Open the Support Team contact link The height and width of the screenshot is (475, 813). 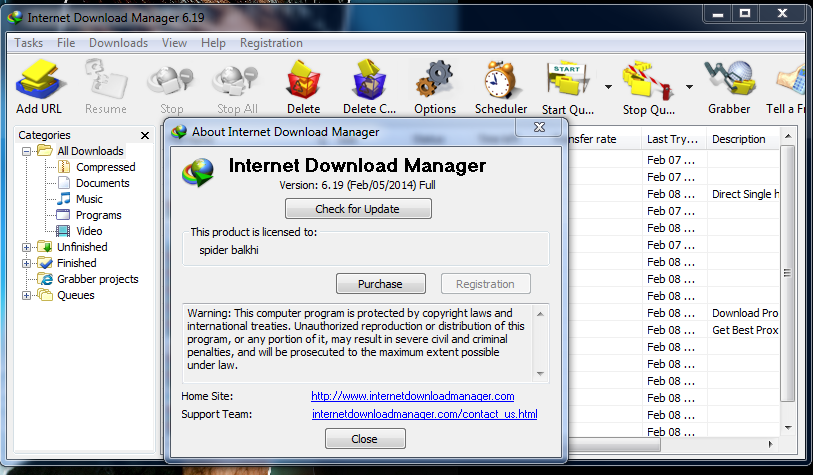click(425, 414)
